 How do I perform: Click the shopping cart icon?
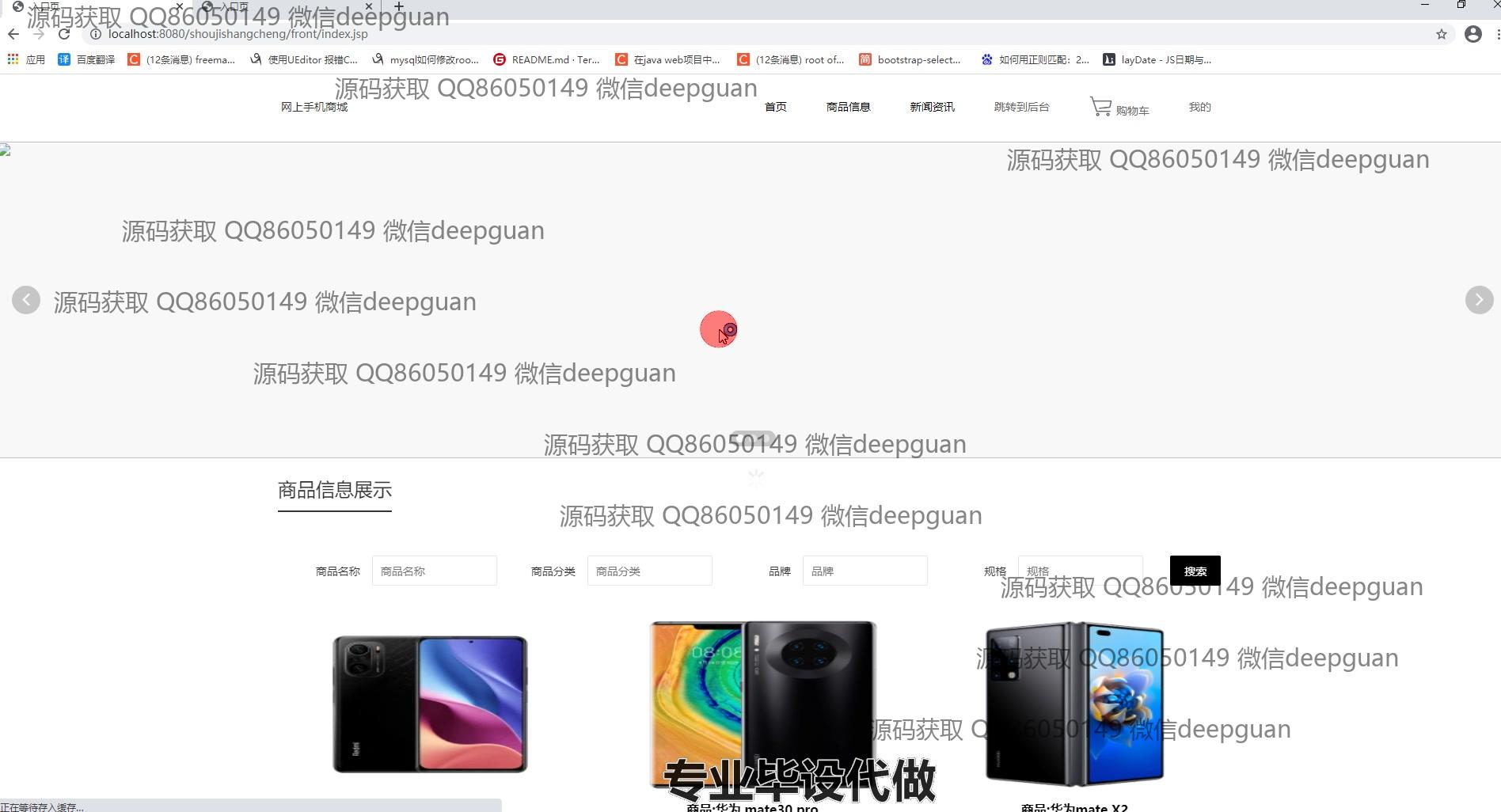pos(1100,107)
